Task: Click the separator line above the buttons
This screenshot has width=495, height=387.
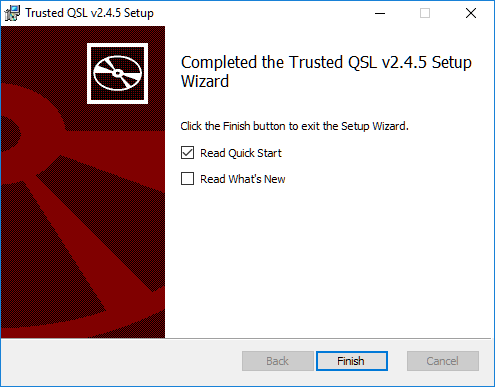Action: (246, 338)
